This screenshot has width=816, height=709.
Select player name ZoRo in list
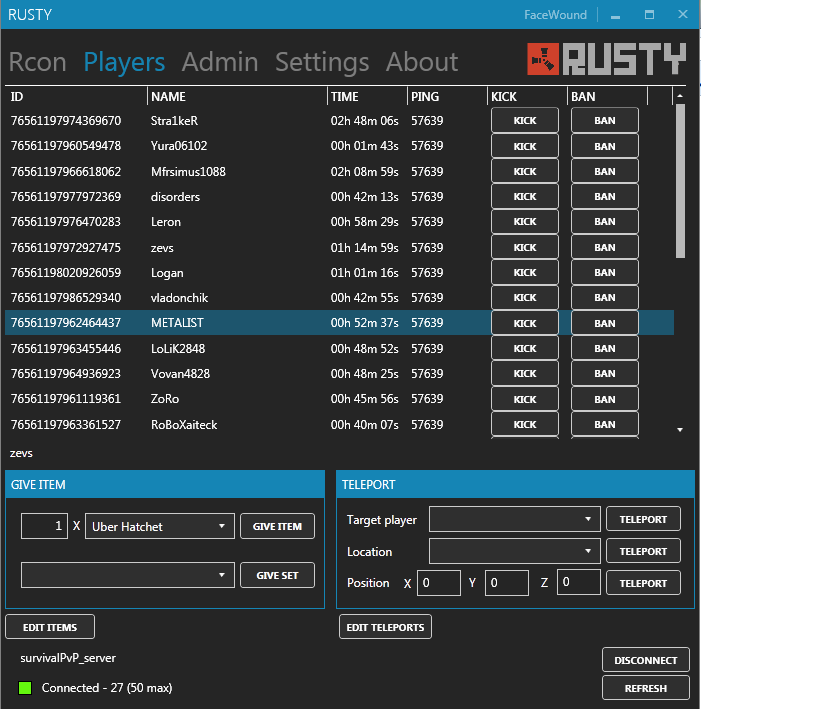(x=165, y=399)
